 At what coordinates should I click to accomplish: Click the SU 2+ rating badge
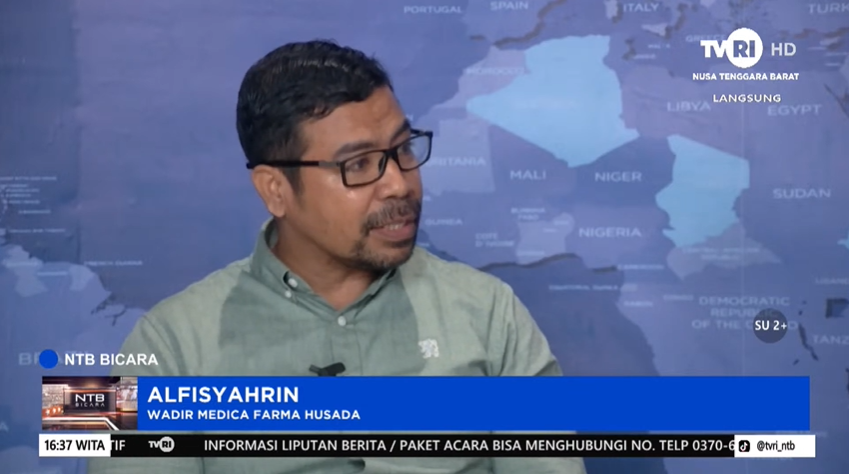[x=769, y=324]
